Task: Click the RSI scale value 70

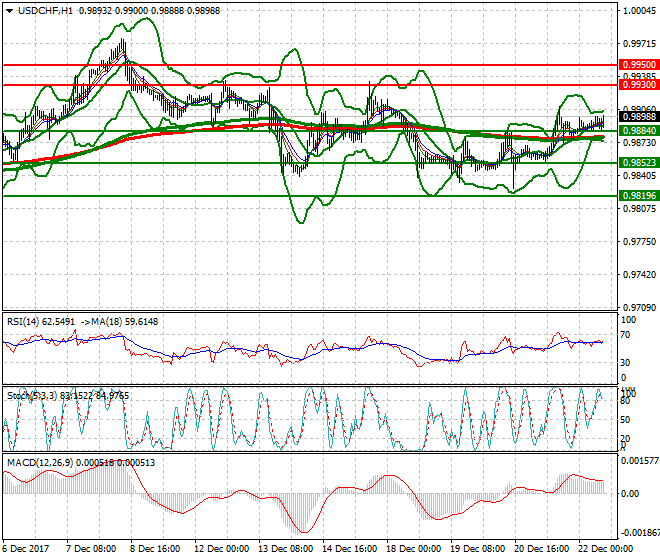Action: click(x=625, y=335)
